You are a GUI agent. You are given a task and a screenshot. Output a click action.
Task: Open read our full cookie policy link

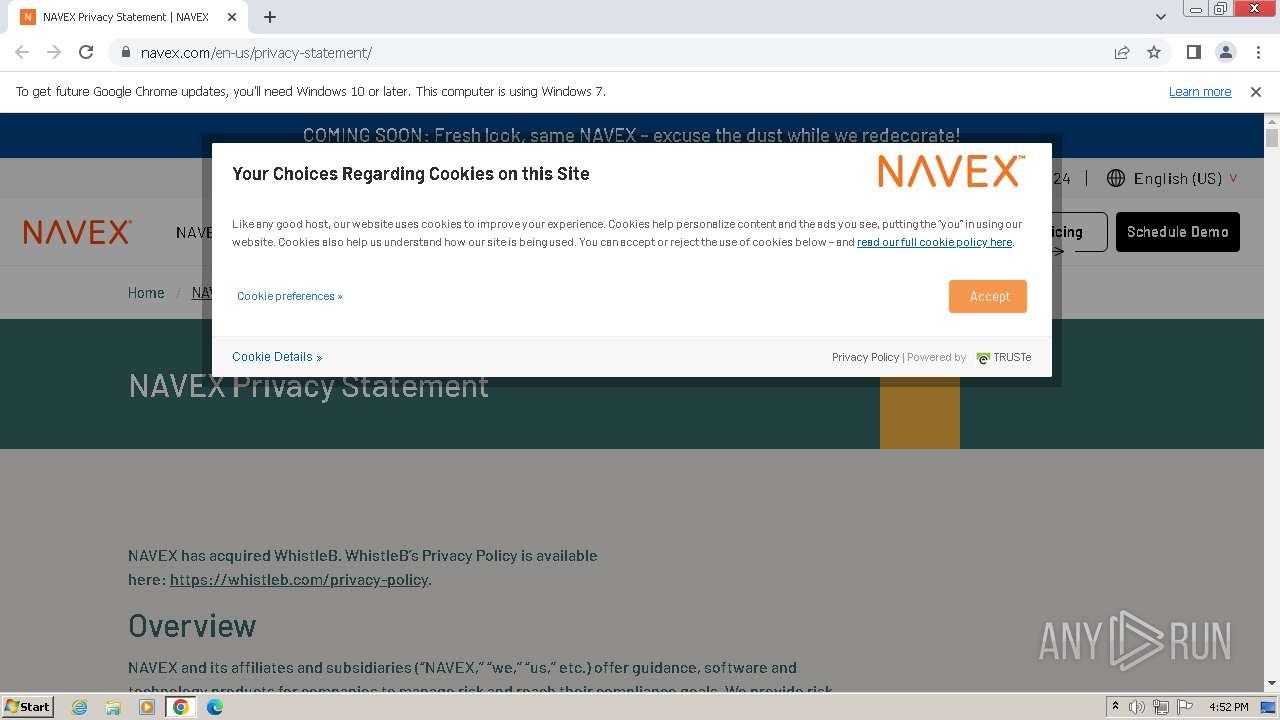[934, 242]
